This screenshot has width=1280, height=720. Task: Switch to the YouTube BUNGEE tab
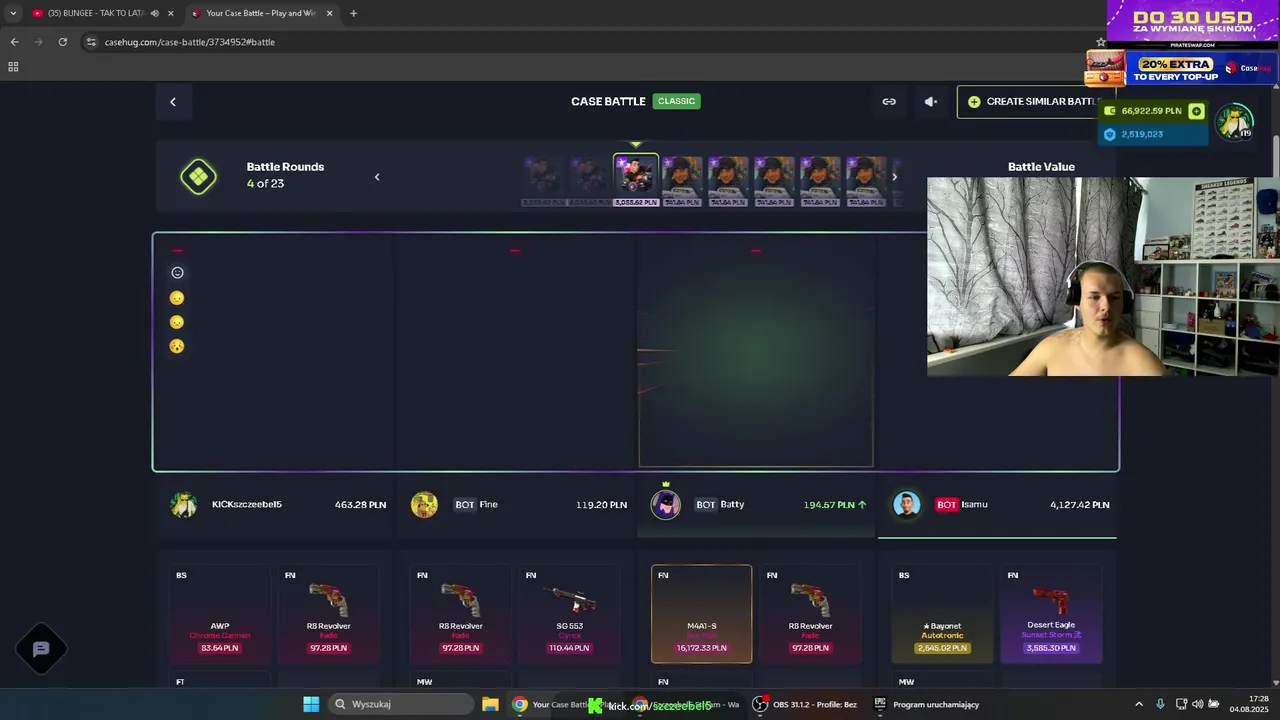(x=95, y=13)
